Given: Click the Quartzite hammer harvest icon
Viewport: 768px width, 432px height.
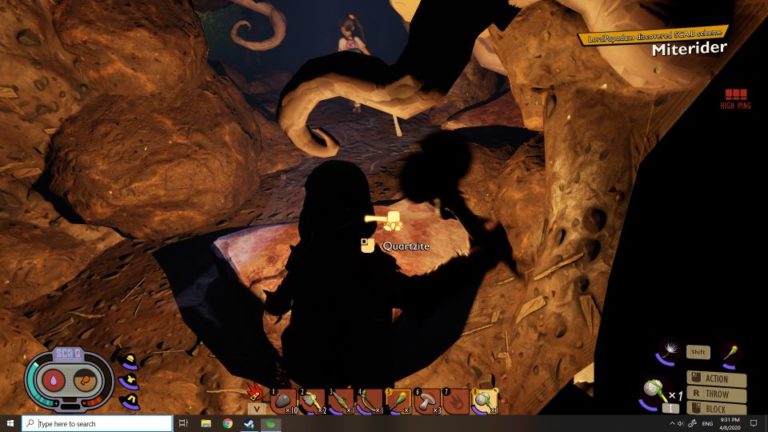Looking at the screenshot, I should tap(391, 219).
